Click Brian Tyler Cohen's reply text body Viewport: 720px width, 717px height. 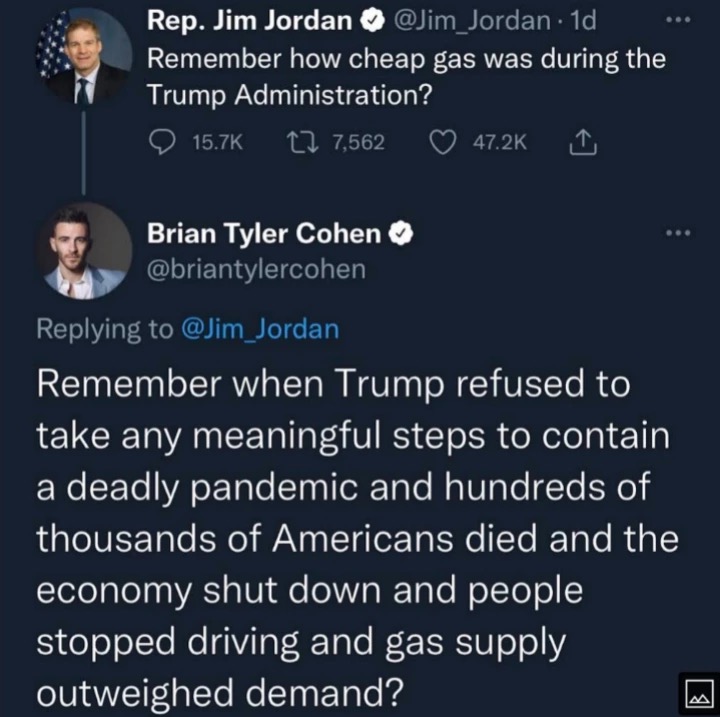[350, 538]
